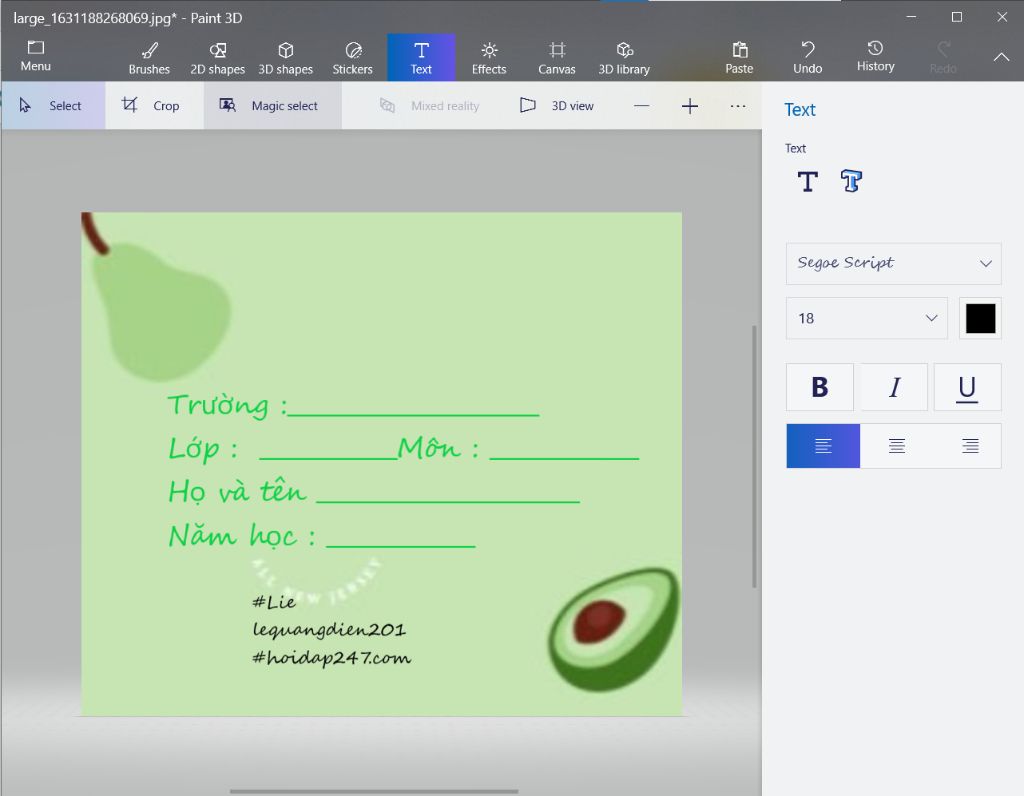
Task: Open the Segoe Script font dropdown
Action: [893, 264]
